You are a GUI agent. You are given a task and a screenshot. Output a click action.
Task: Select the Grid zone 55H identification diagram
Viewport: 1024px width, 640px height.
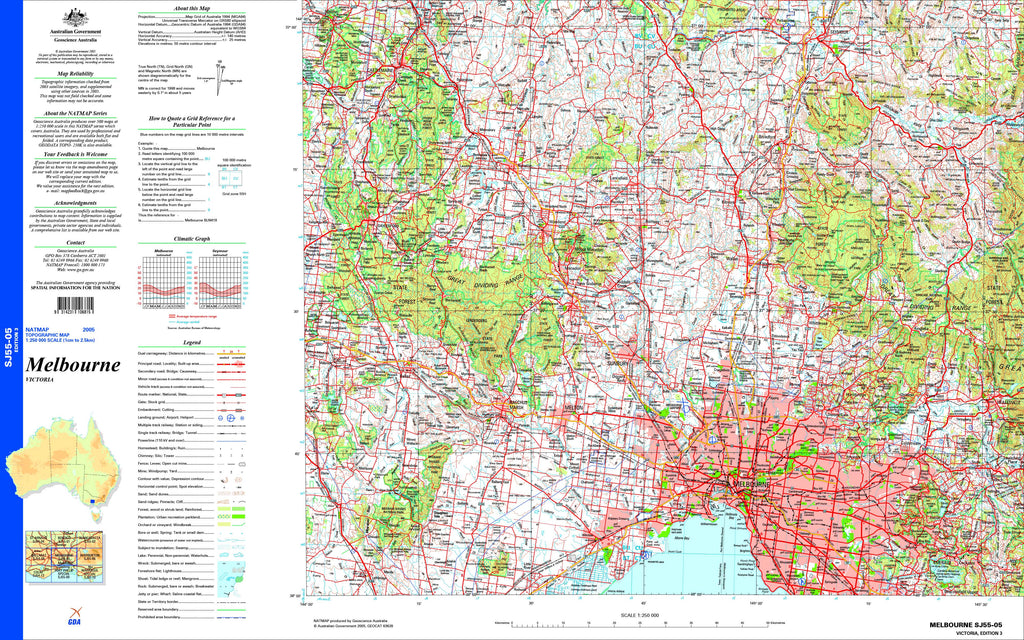[231, 180]
